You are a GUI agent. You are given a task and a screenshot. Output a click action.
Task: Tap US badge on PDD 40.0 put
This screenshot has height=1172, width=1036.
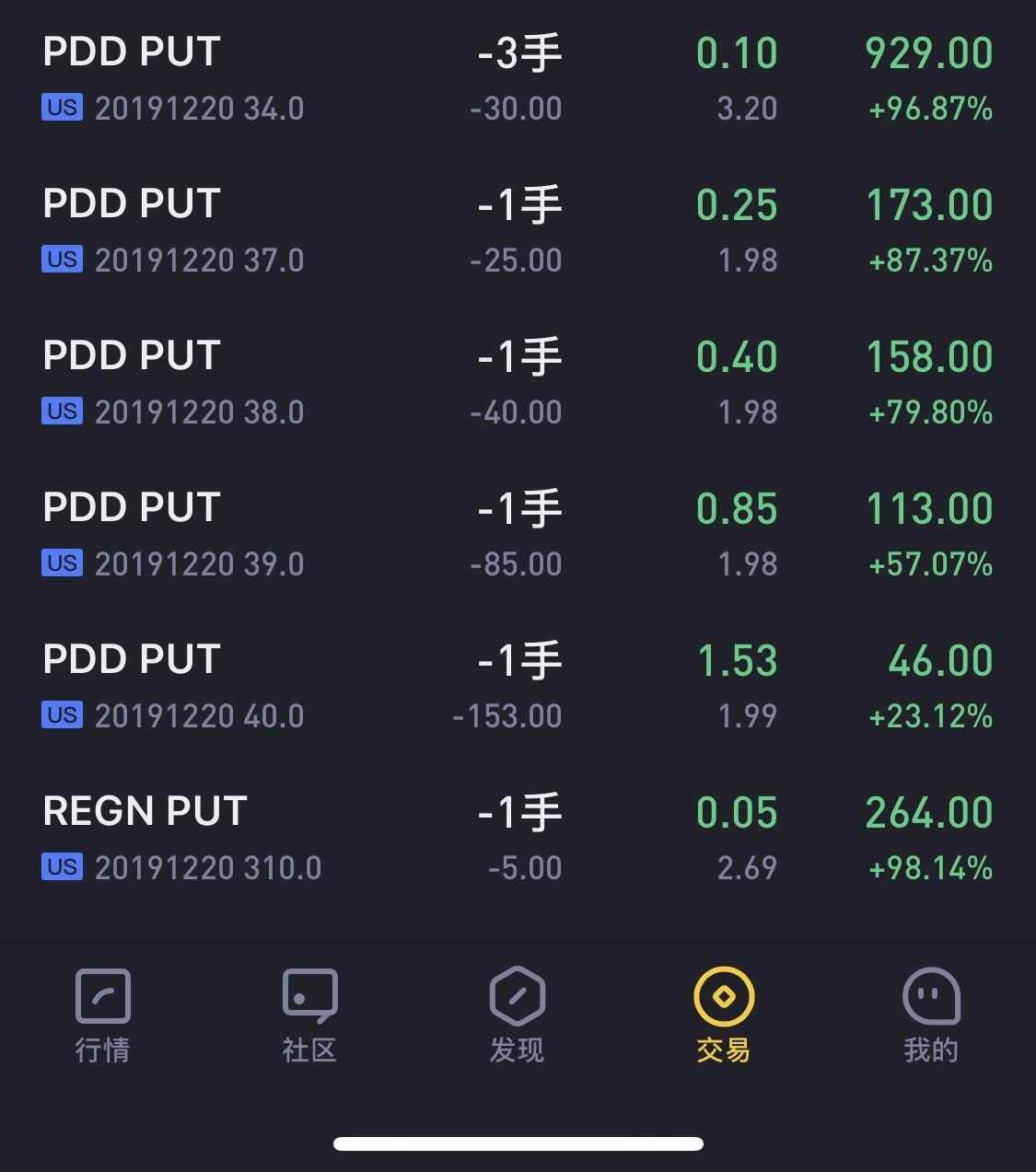click(62, 715)
